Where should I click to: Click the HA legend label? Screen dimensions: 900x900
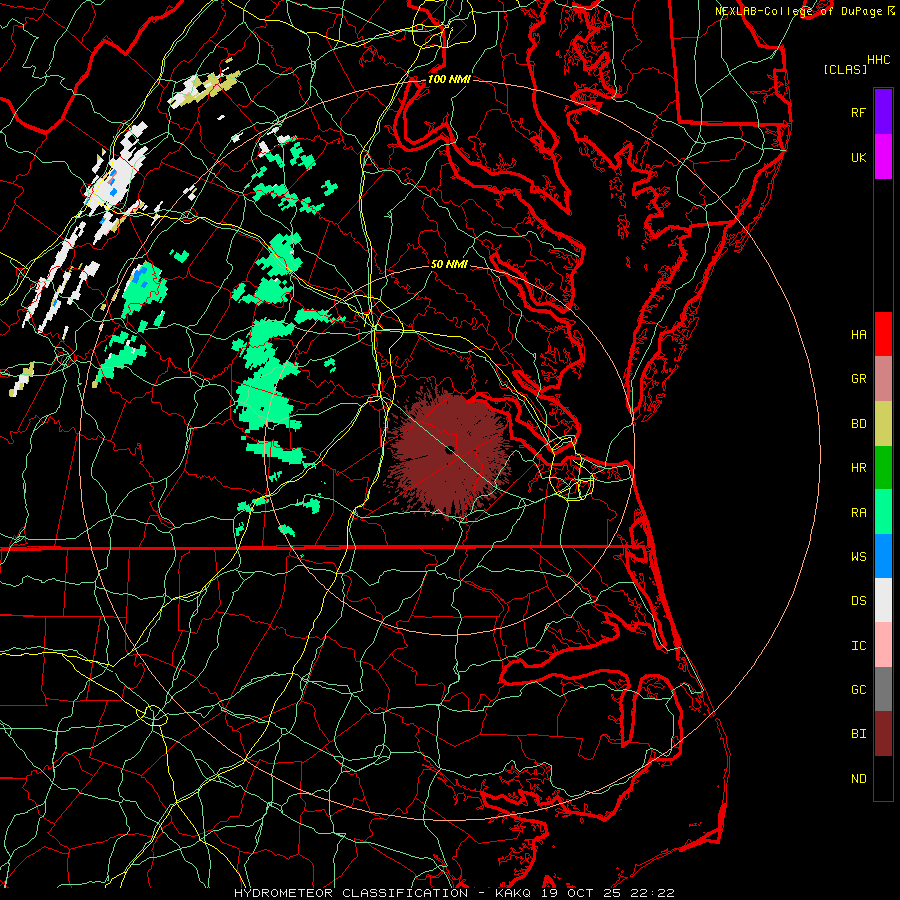coord(858,334)
